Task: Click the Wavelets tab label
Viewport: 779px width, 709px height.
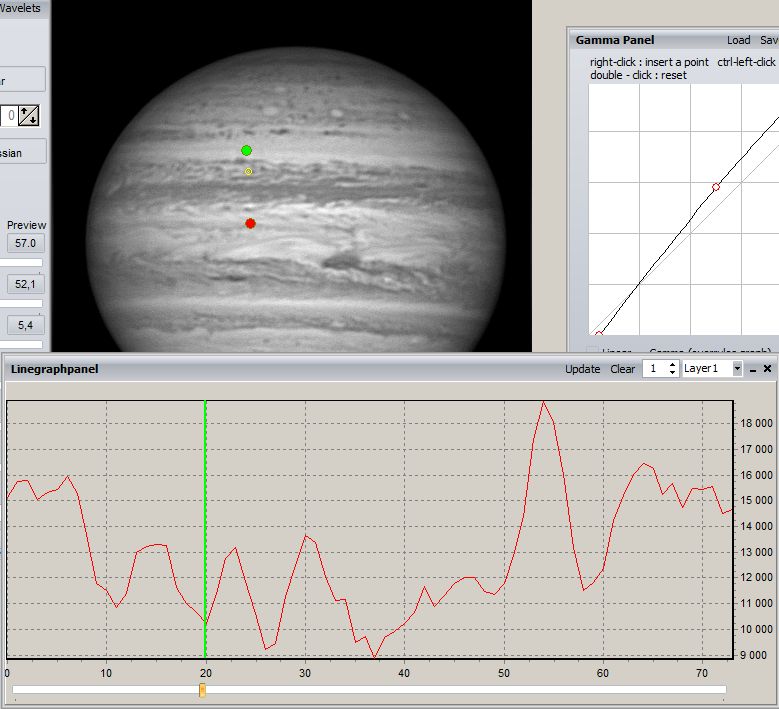Action: tap(20, 8)
